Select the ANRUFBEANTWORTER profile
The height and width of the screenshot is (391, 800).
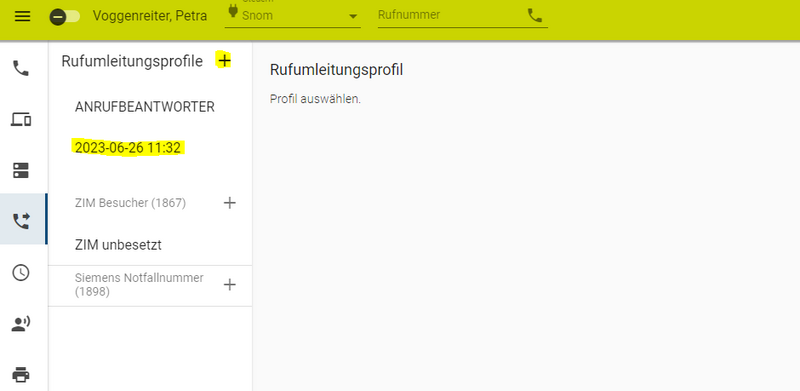[x=145, y=107]
